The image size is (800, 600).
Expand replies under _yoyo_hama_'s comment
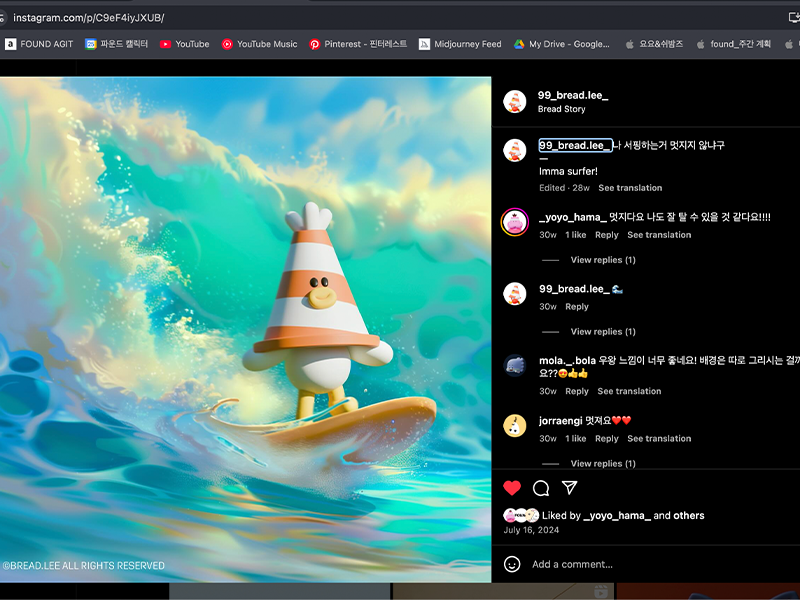click(x=603, y=260)
